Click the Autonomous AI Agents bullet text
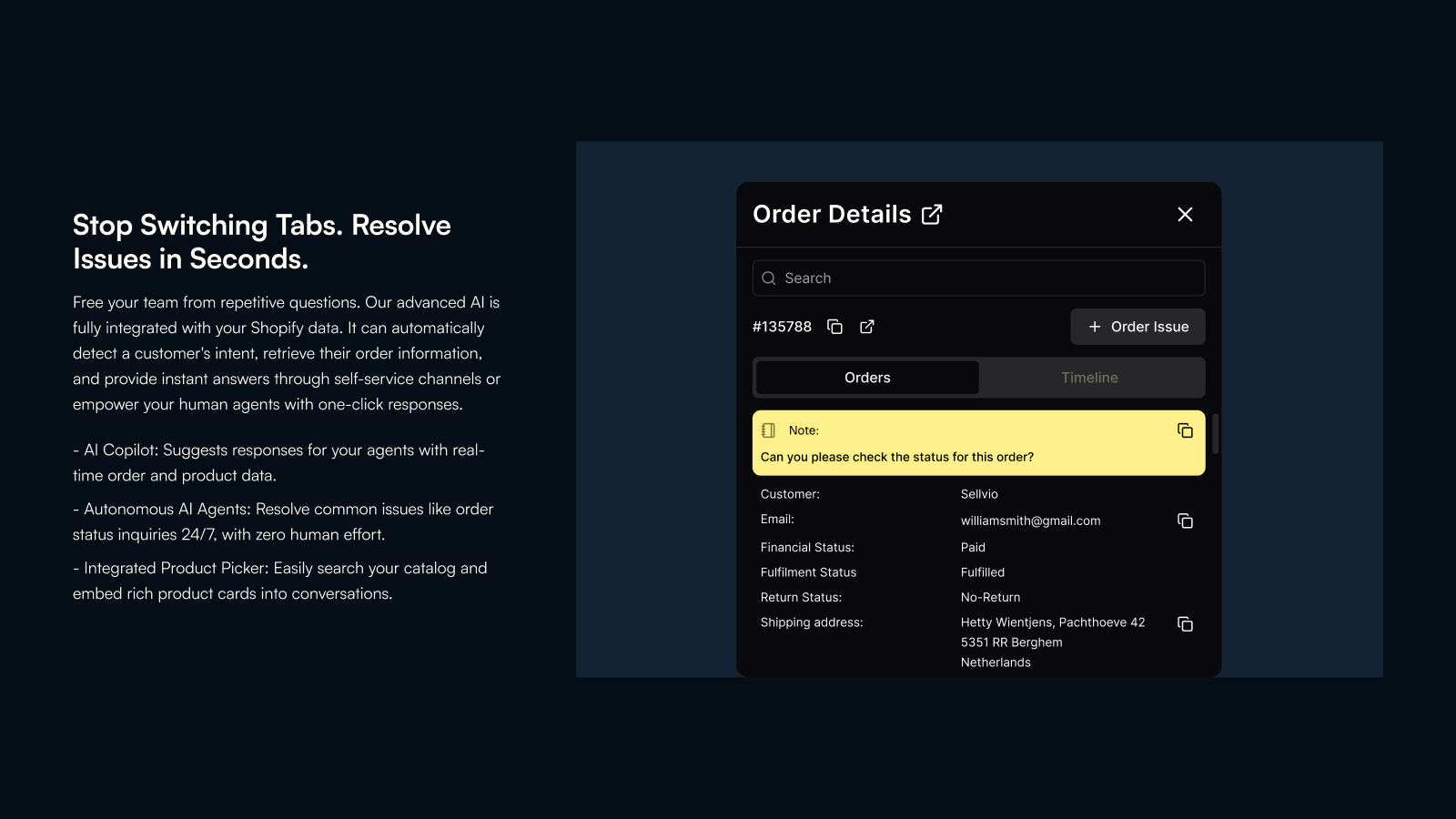Image resolution: width=1456 pixels, height=819 pixels. click(x=283, y=521)
